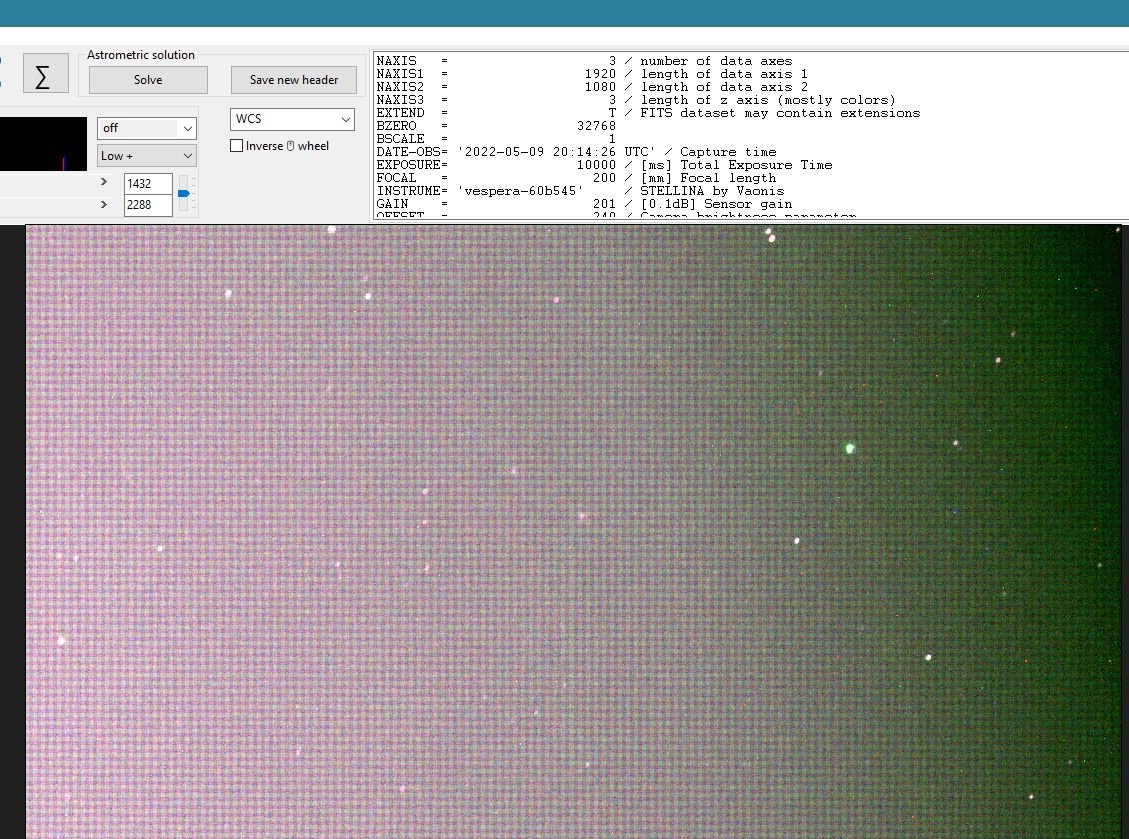Click the arrow beside the 1432 minimum value

[x=104, y=182]
